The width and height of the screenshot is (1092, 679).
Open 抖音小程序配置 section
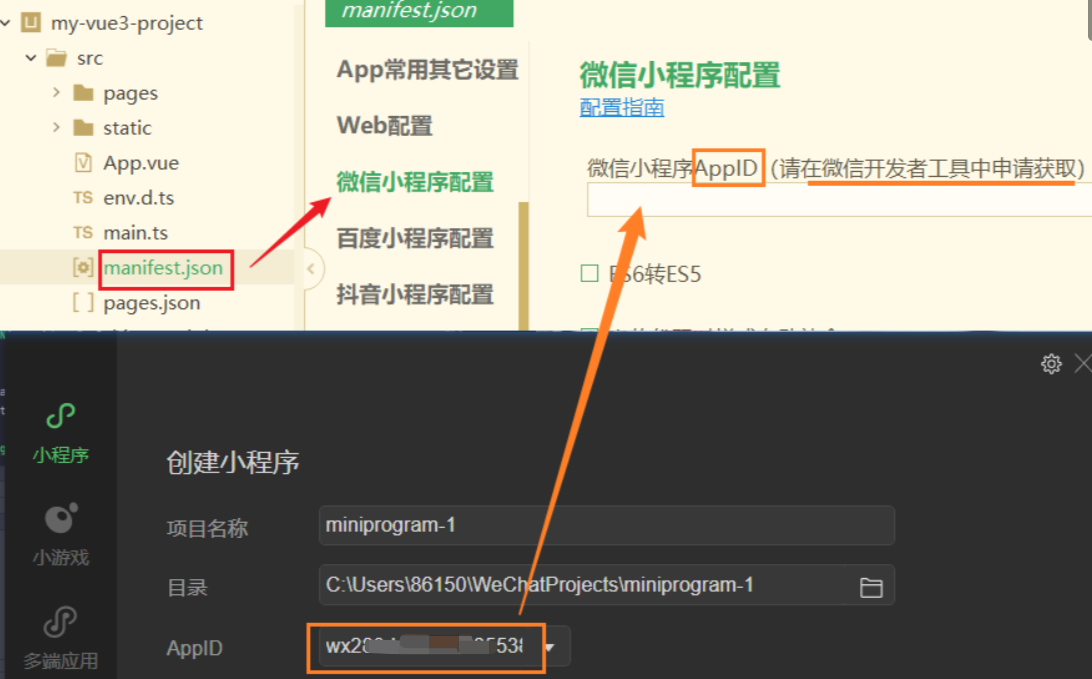point(415,295)
